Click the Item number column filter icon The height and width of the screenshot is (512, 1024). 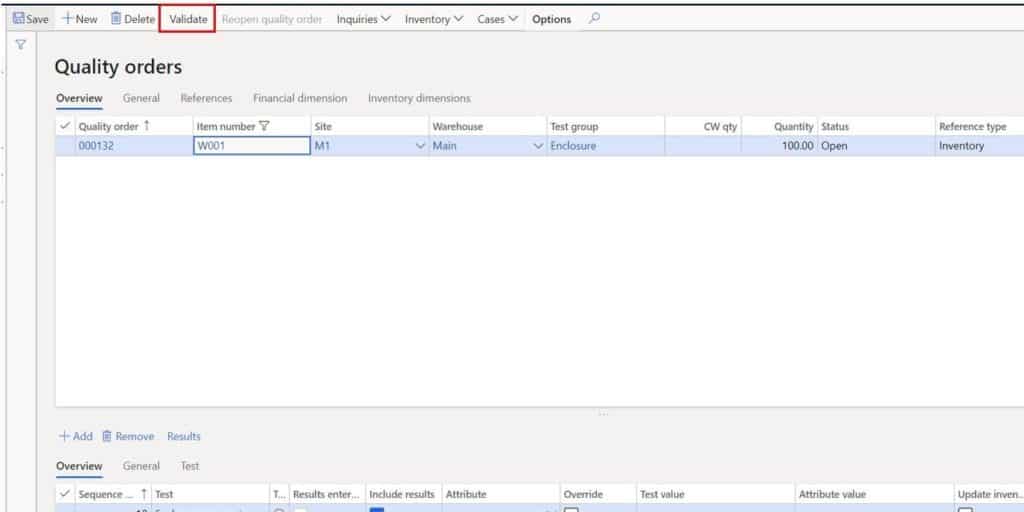(264, 126)
